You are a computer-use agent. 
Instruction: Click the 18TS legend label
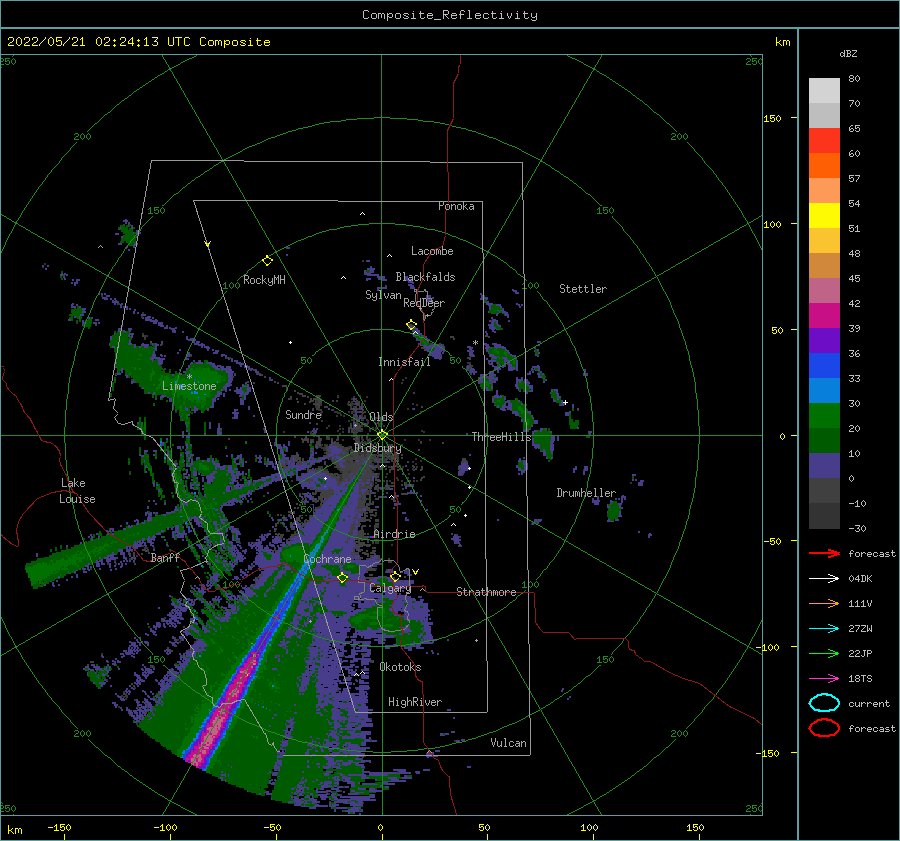(x=860, y=679)
